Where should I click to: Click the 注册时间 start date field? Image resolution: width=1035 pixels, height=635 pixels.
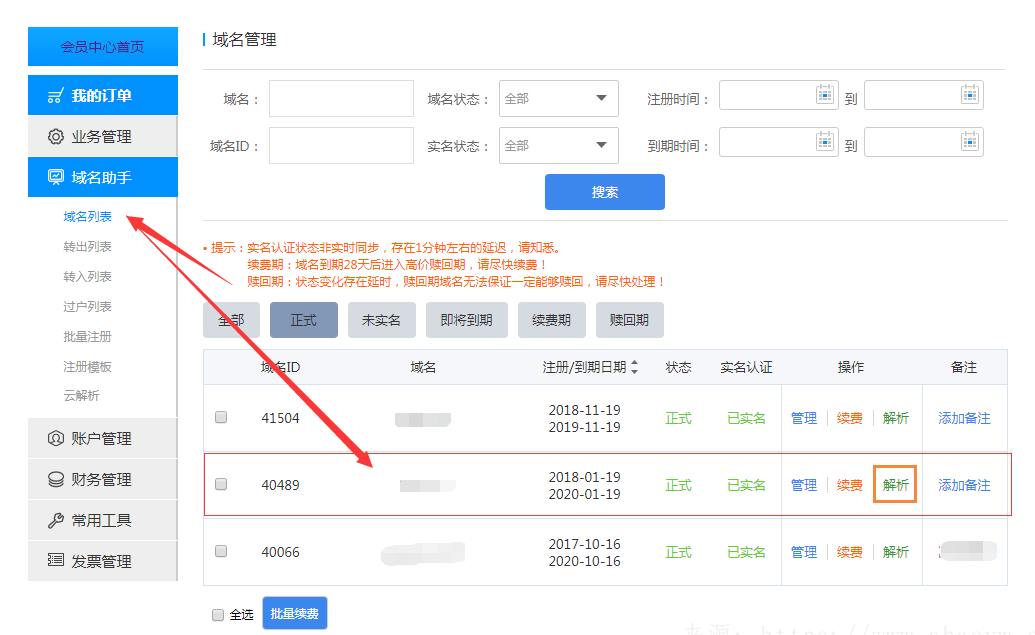pos(779,95)
